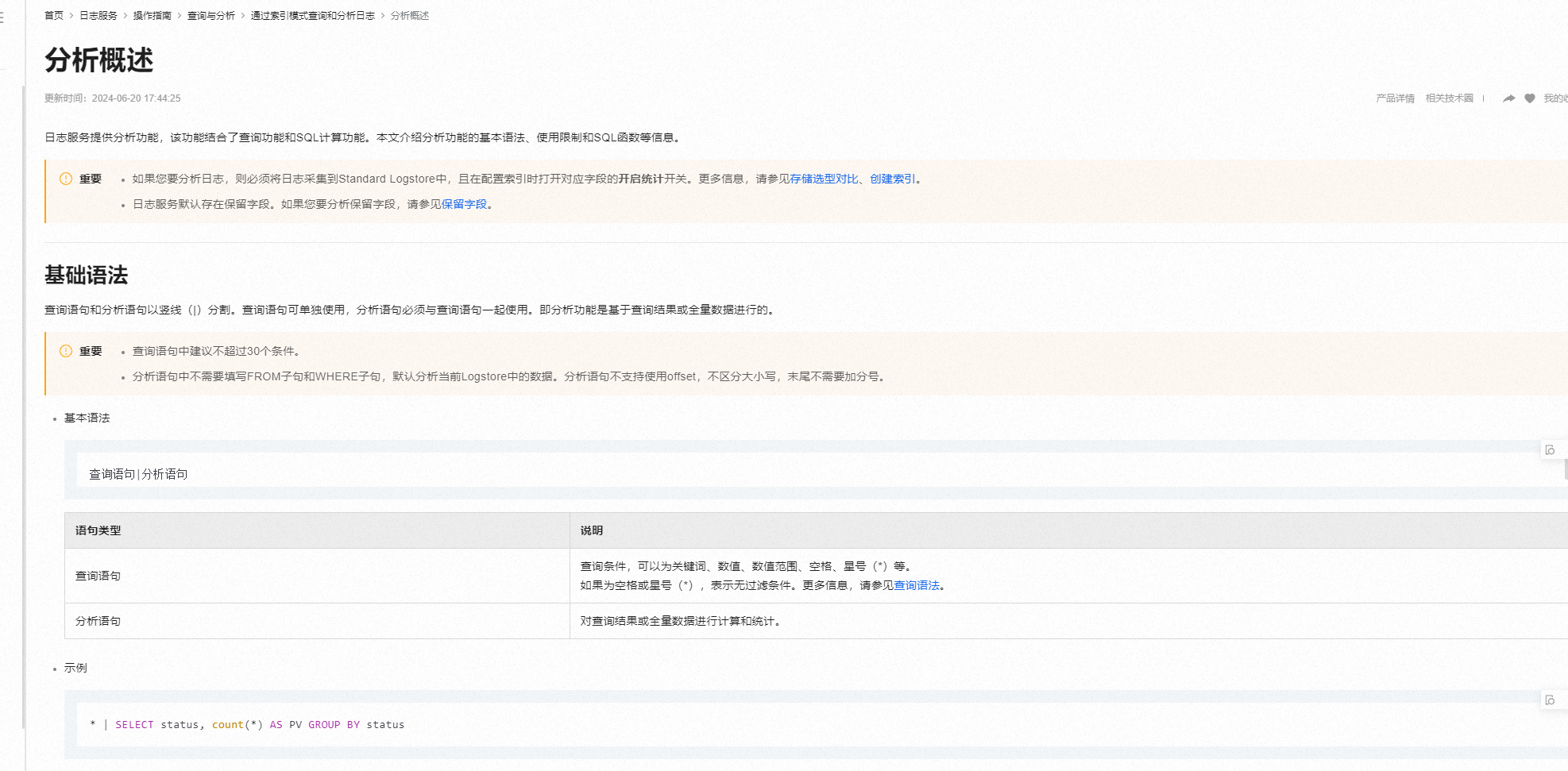Click the 示例 bullet item

pyautogui.click(x=76, y=669)
